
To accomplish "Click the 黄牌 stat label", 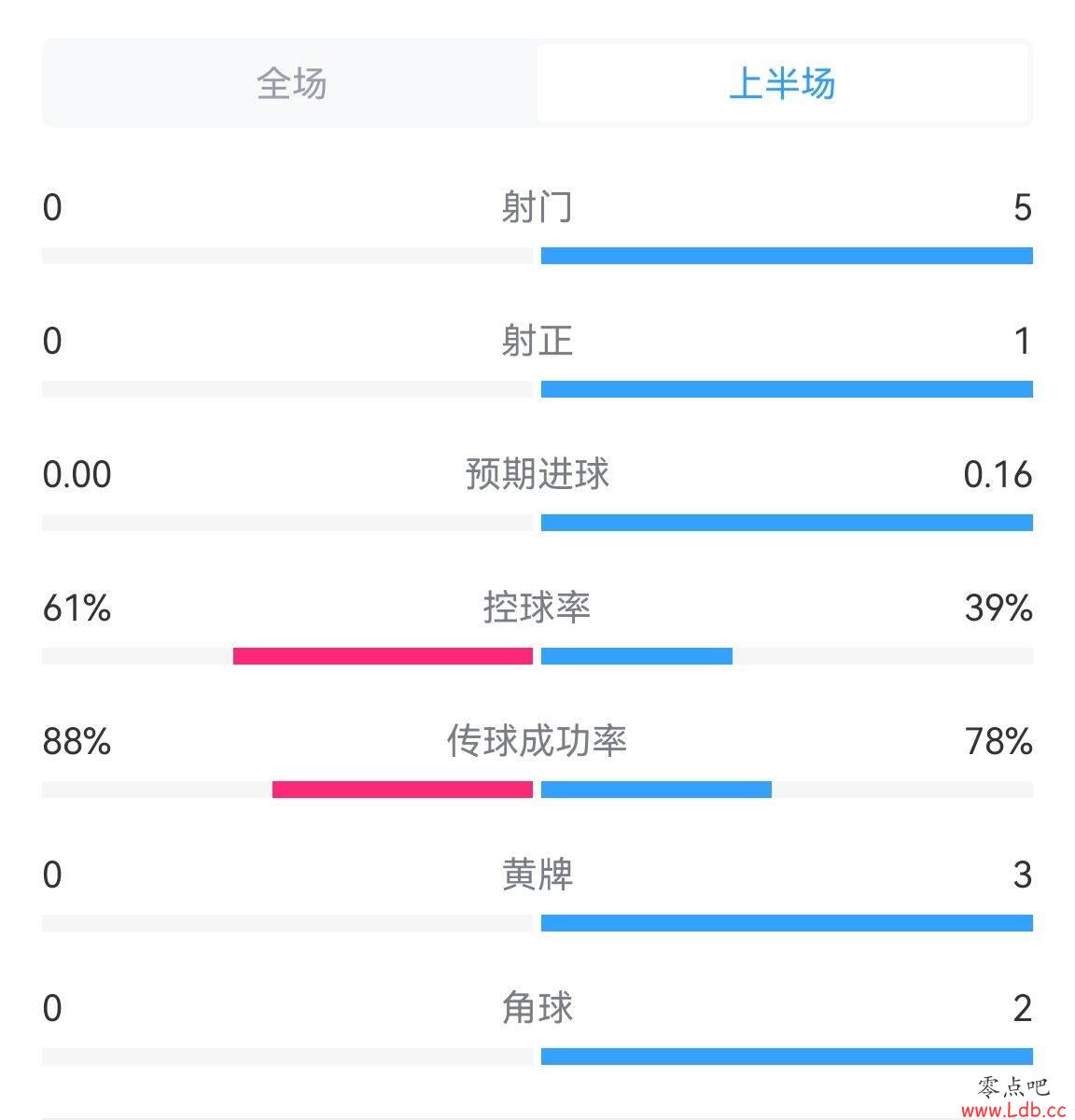I will [x=537, y=875].
